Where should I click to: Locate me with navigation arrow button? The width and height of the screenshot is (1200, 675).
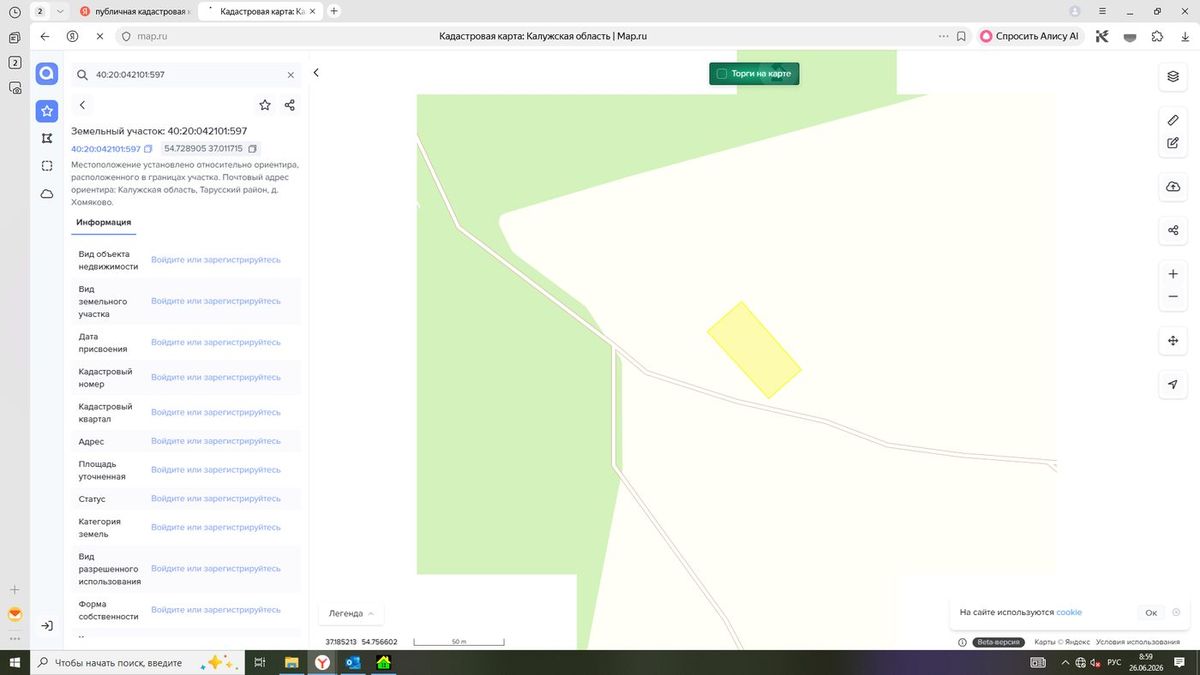[1173, 384]
